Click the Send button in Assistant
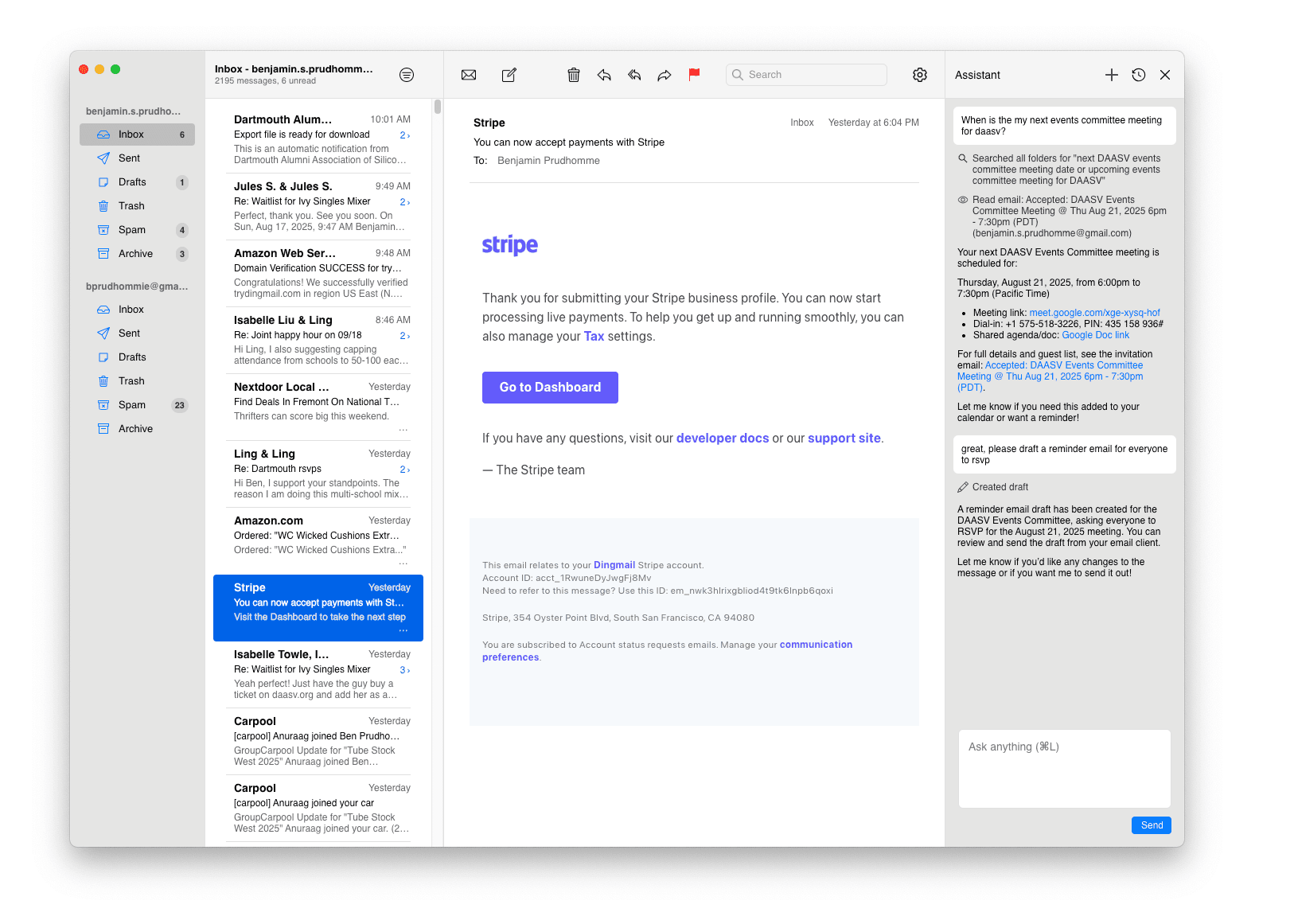Viewport: 1294px width, 924px height. click(x=1152, y=825)
